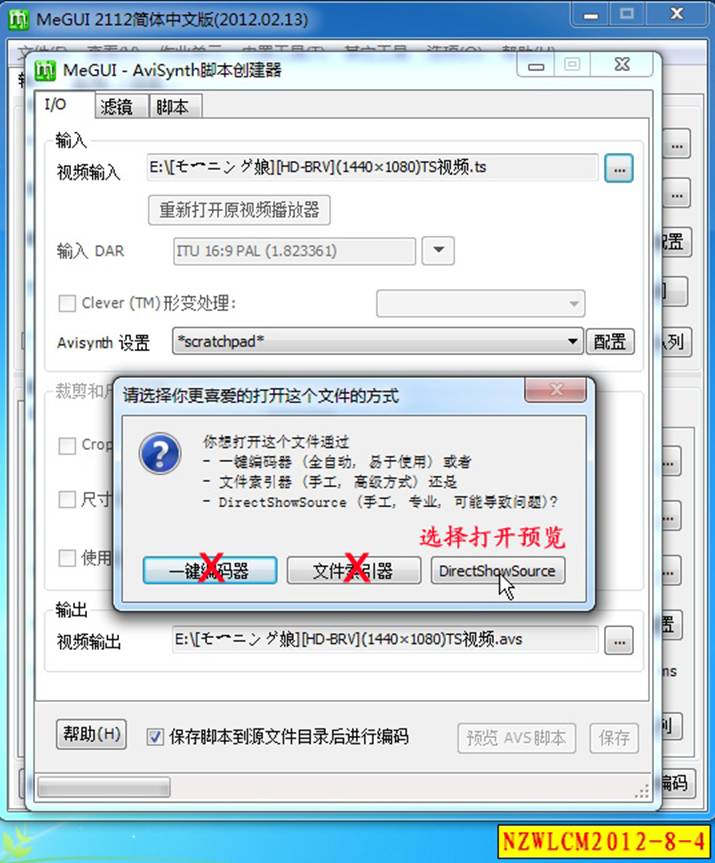
Task: Click the blue question mark dialog icon
Action: (160, 454)
